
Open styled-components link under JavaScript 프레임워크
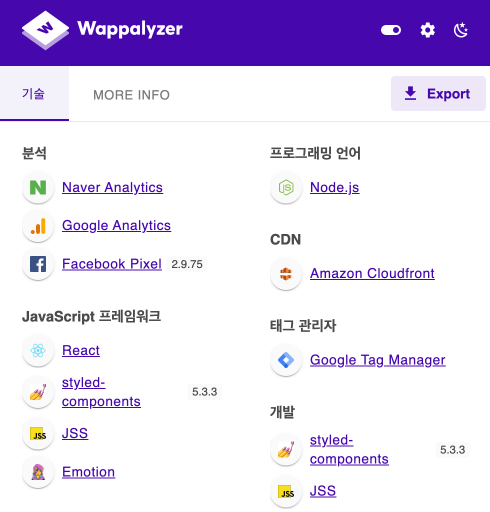point(101,392)
